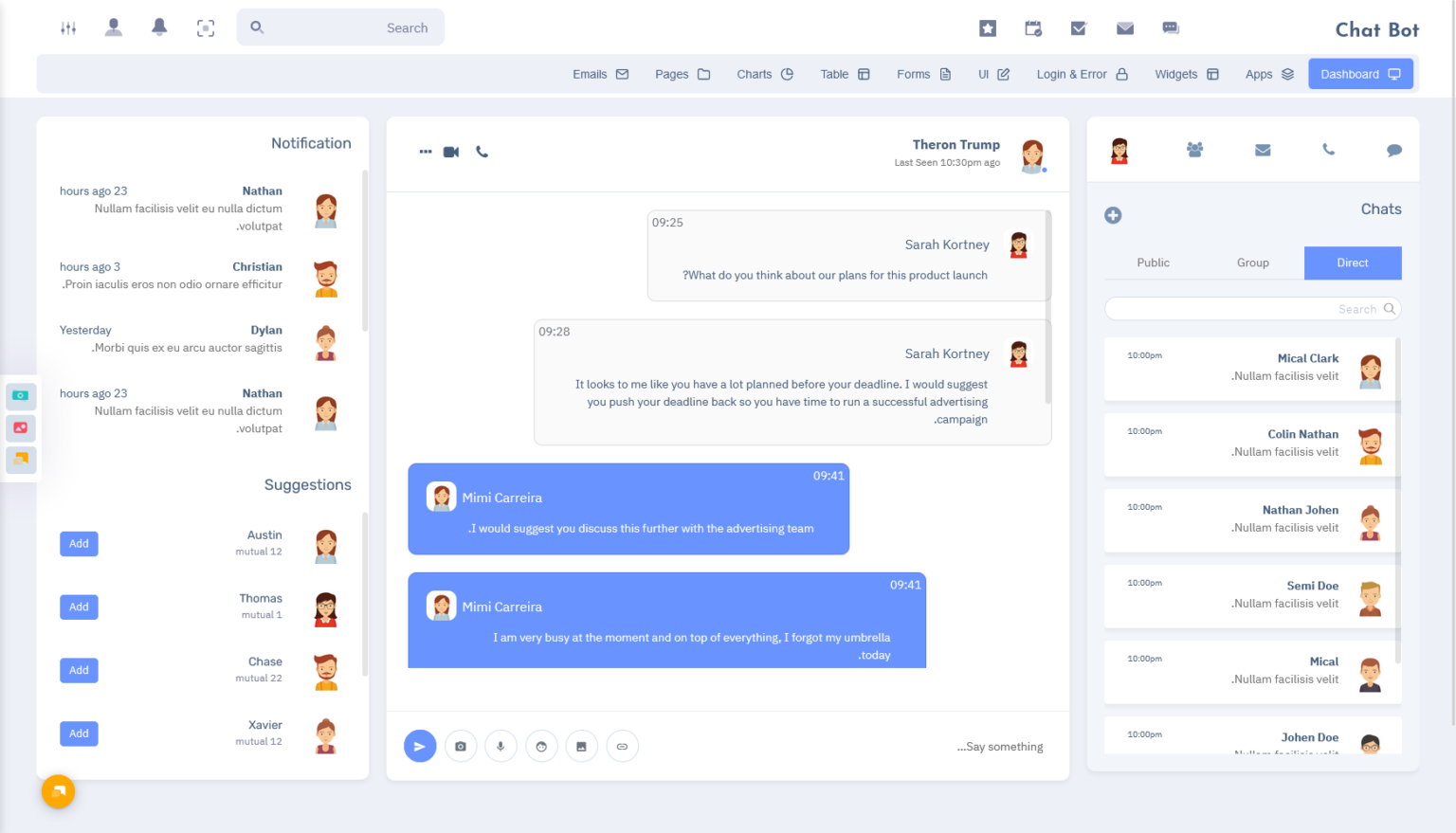This screenshot has height=833, width=1456.
Task: Click the orange chat icon on left edge
Action: [21, 460]
